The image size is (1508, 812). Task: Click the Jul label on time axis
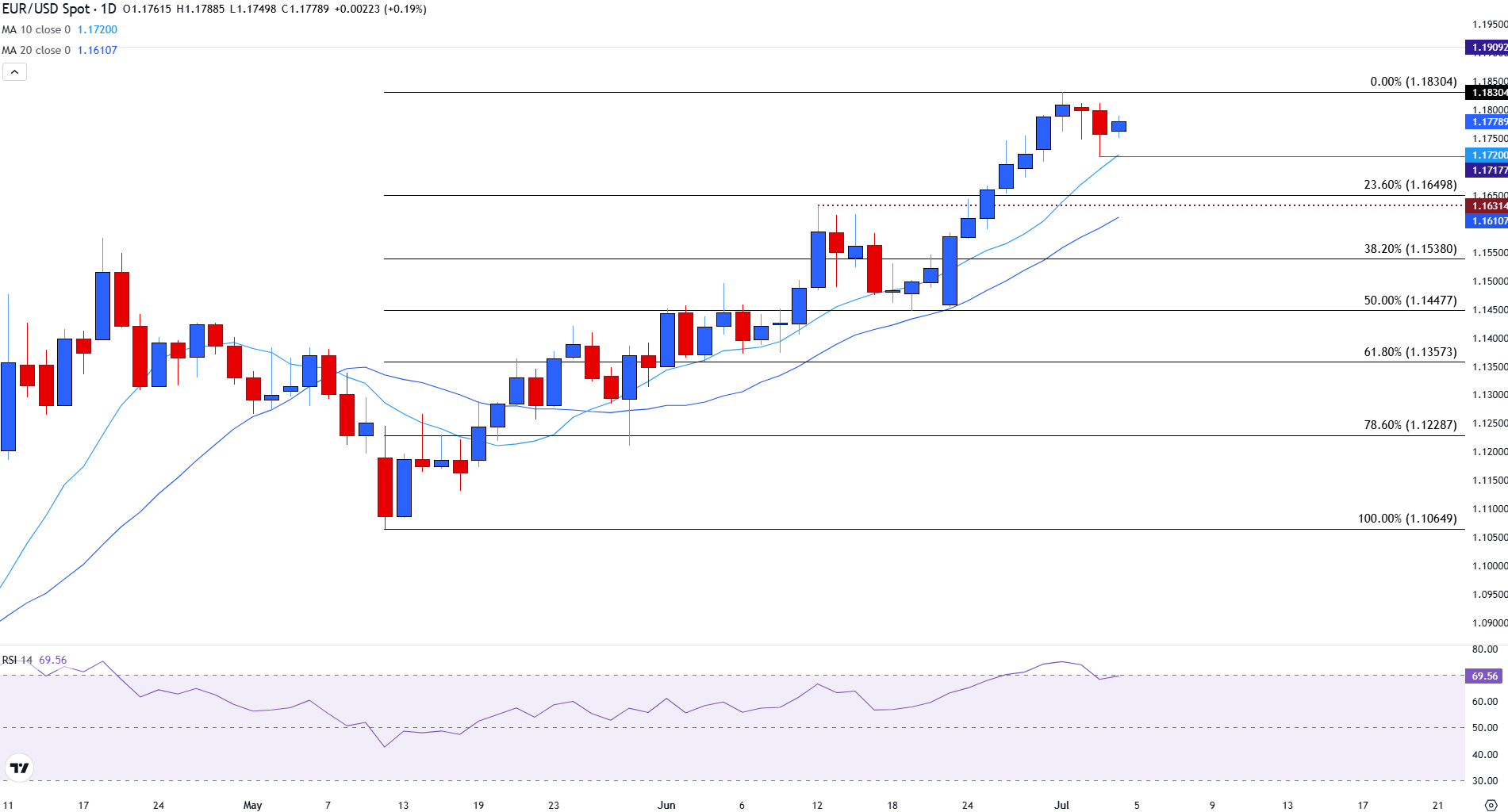pyautogui.click(x=1061, y=805)
